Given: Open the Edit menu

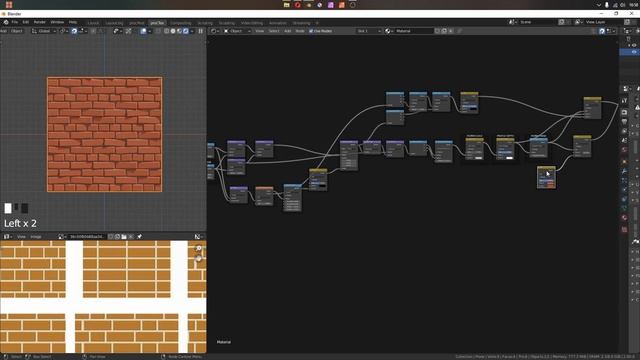Looking at the screenshot, I should click(x=26, y=22).
